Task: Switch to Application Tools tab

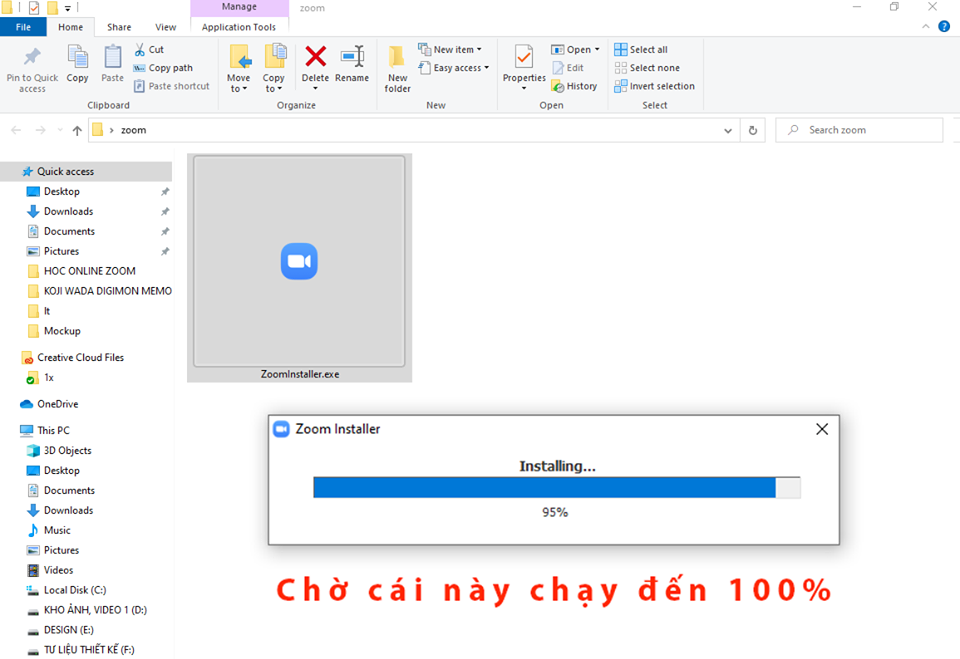Action: click(239, 27)
